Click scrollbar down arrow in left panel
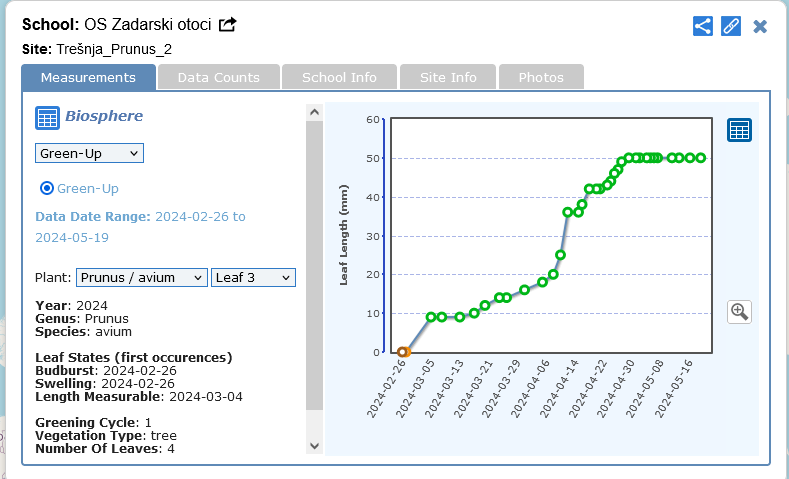 point(314,446)
